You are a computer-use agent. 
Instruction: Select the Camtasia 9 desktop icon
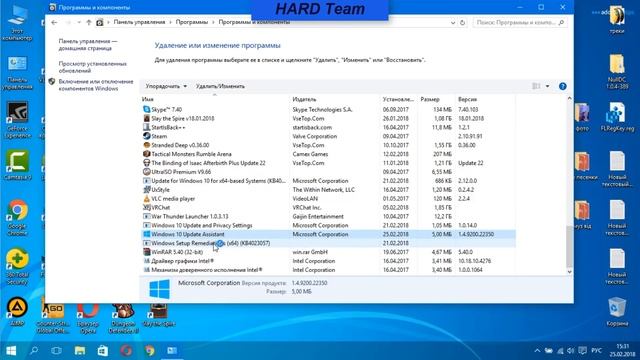point(17,165)
